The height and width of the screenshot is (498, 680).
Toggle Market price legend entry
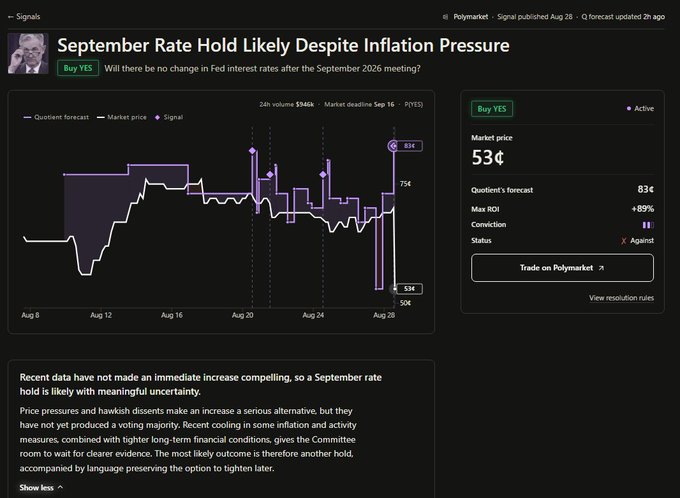121,117
